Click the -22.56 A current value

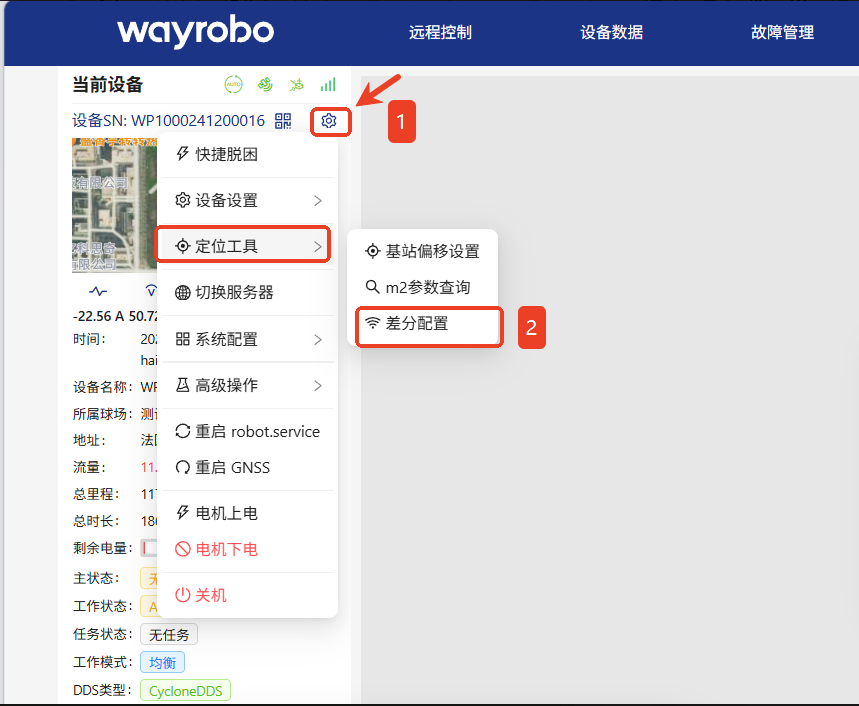[99, 317]
